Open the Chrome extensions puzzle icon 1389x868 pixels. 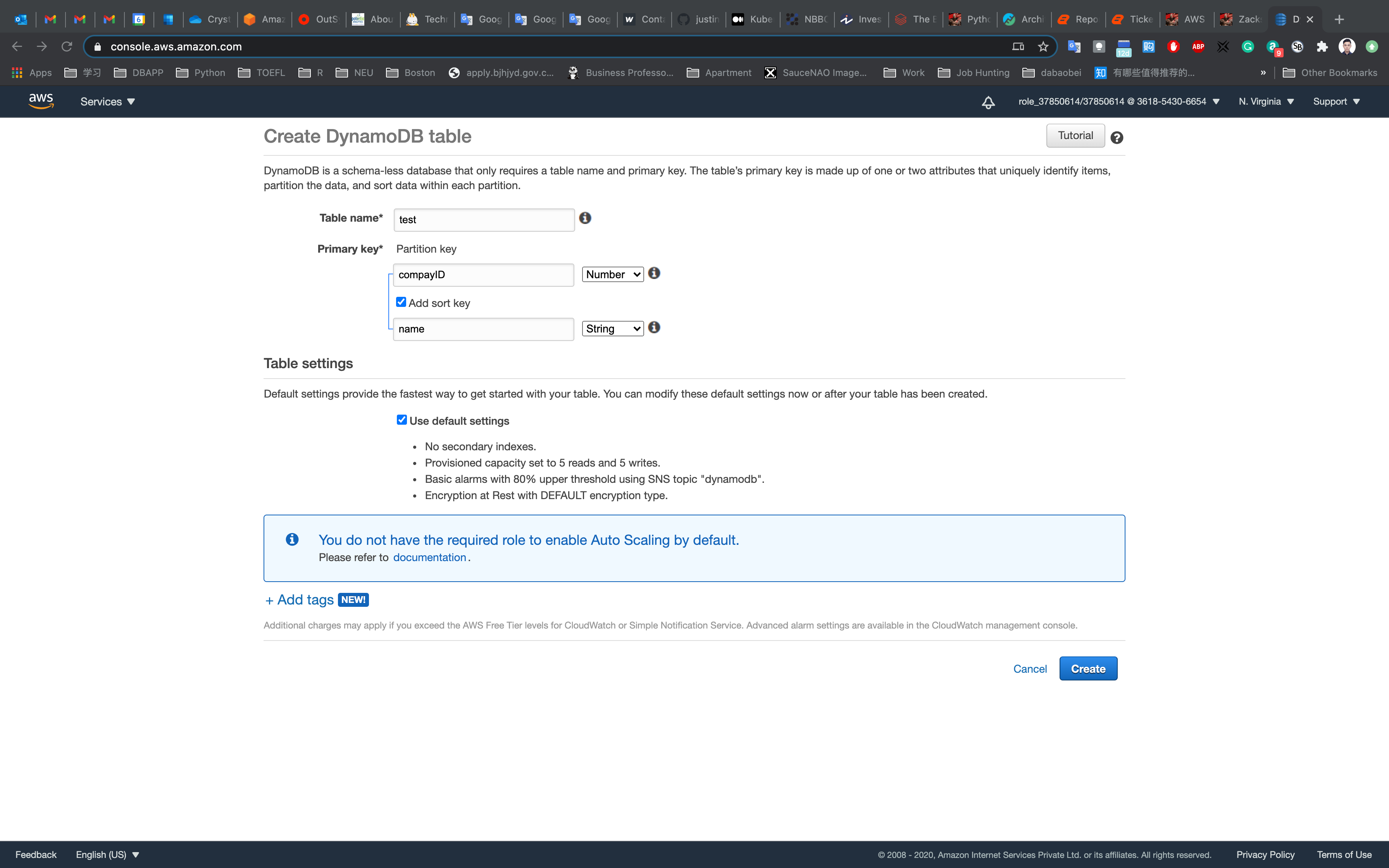[1322, 47]
